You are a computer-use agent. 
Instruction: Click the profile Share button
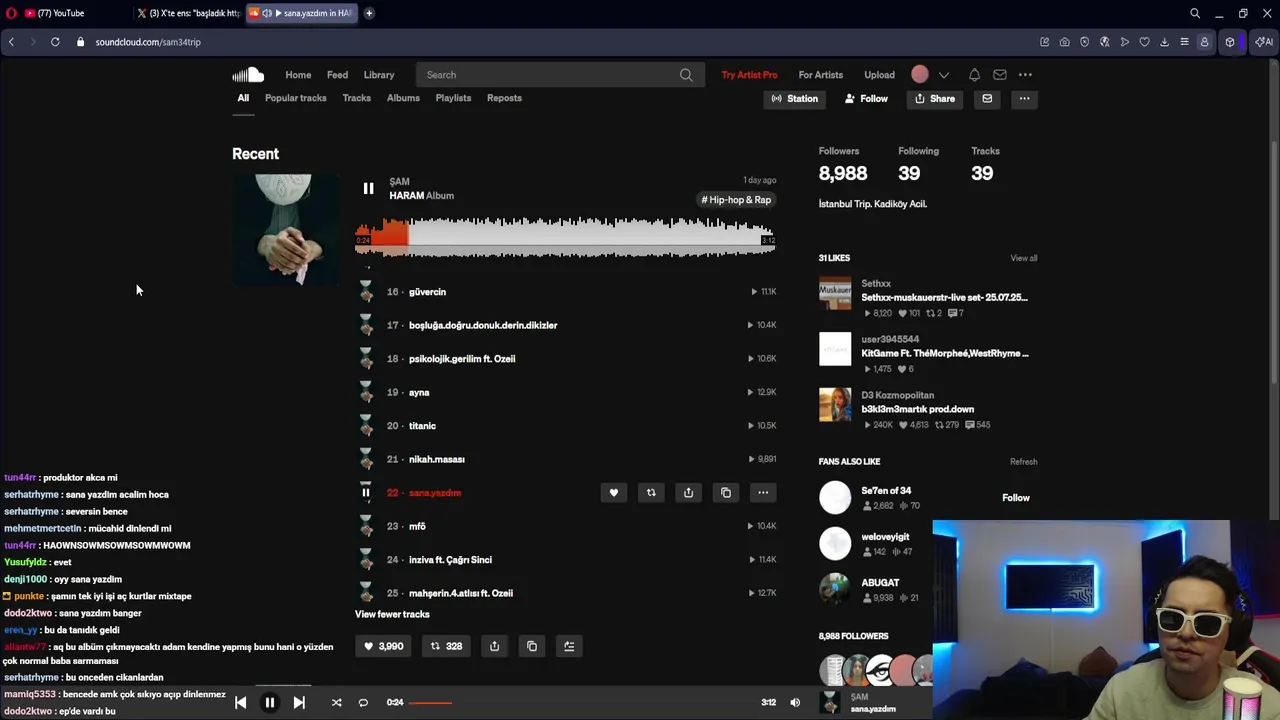[x=935, y=99]
